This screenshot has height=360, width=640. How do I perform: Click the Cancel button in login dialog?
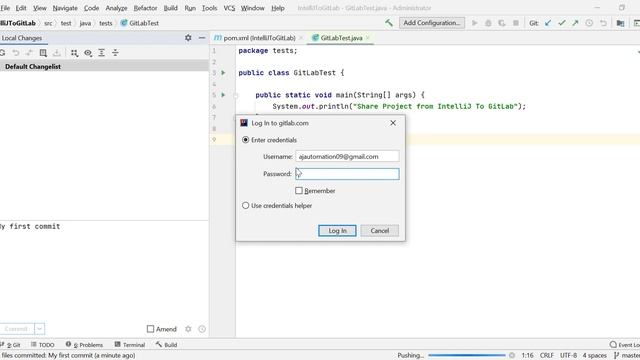(x=380, y=231)
